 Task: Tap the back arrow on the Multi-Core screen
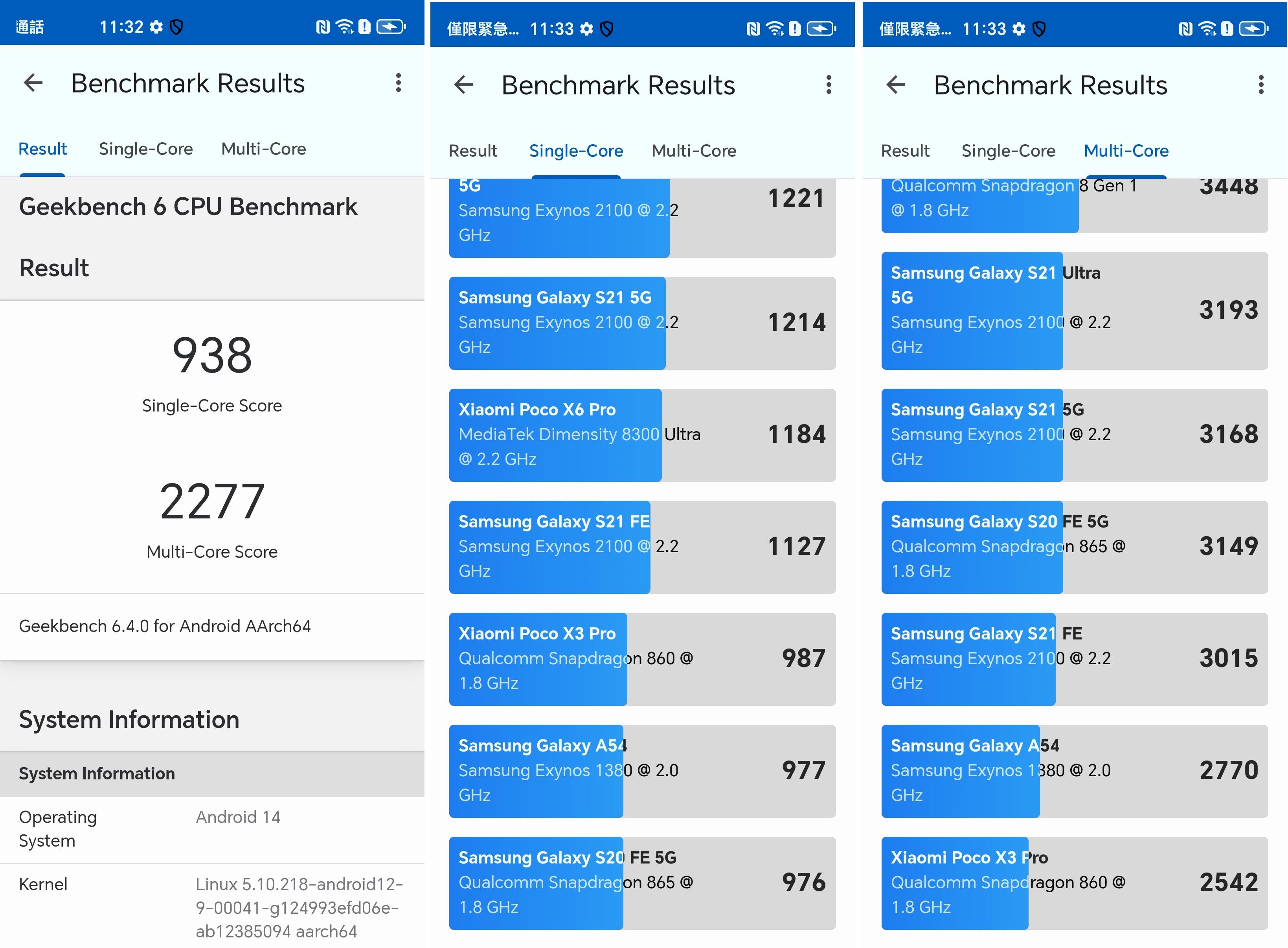pos(896,85)
